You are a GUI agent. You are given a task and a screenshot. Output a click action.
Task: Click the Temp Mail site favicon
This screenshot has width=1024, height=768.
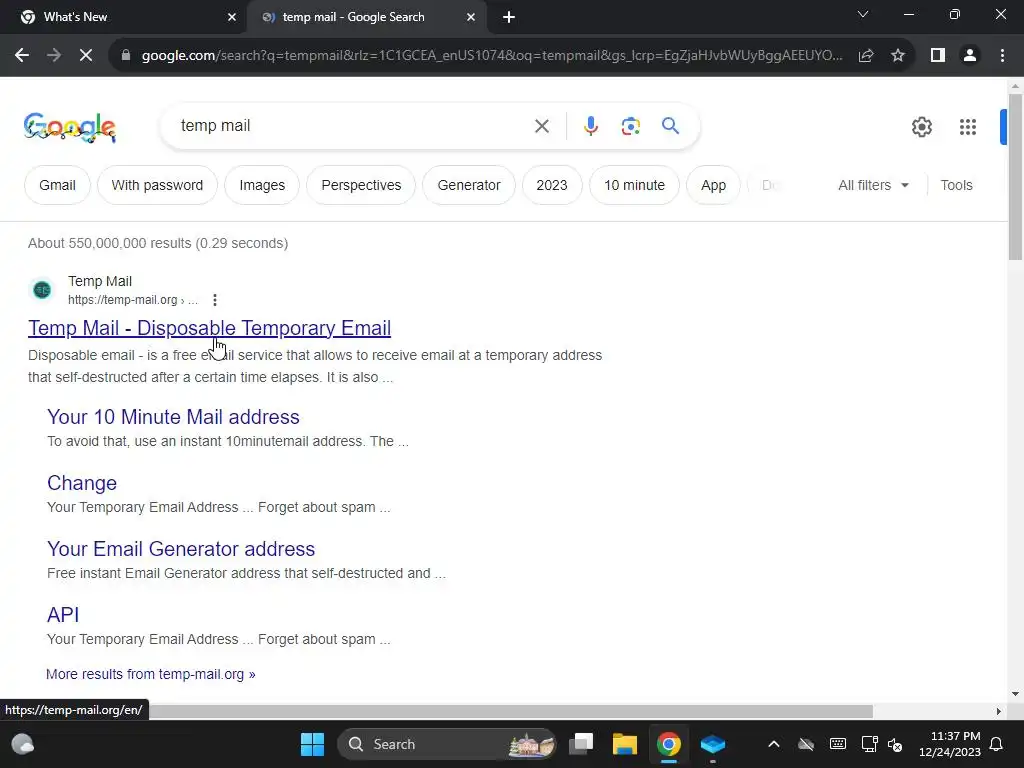[x=42, y=289]
